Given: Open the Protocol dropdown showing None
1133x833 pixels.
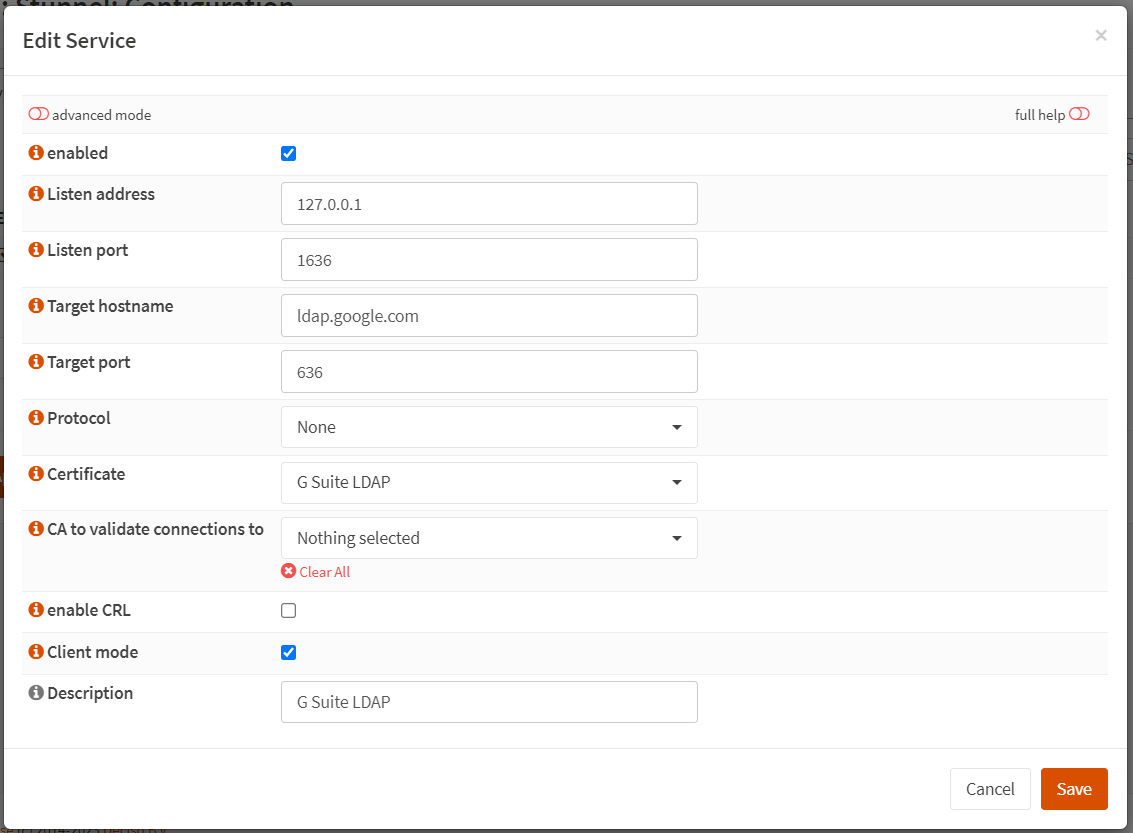Looking at the screenshot, I should tap(489, 427).
